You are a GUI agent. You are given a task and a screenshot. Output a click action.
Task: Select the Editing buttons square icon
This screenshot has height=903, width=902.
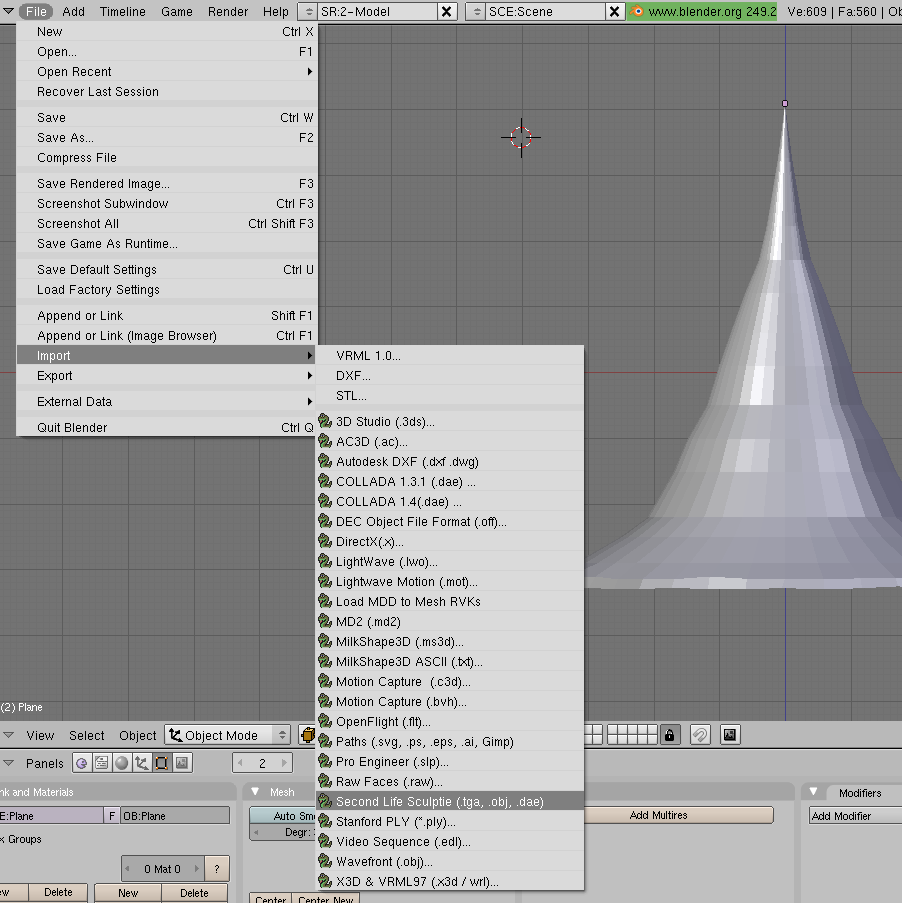pos(162,763)
